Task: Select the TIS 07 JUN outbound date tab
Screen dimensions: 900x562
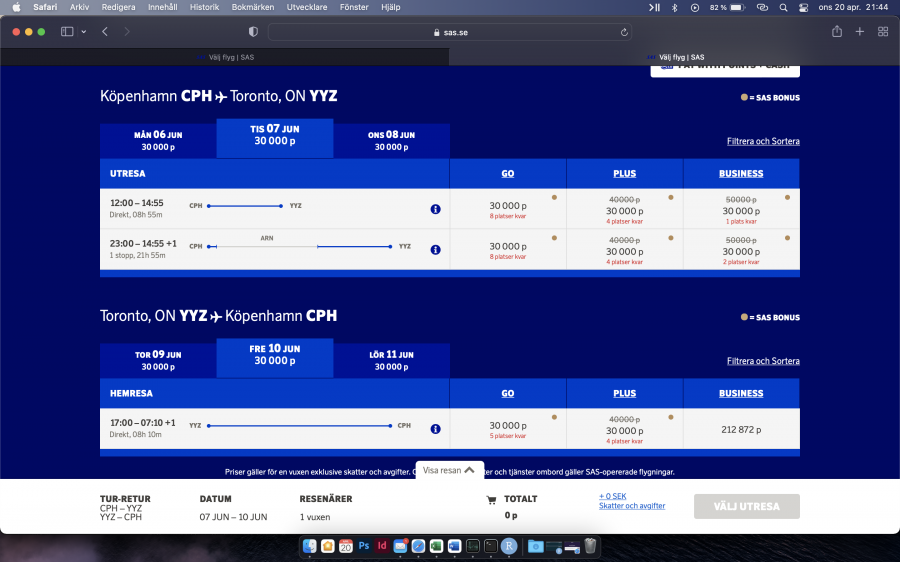Action: 275,138
